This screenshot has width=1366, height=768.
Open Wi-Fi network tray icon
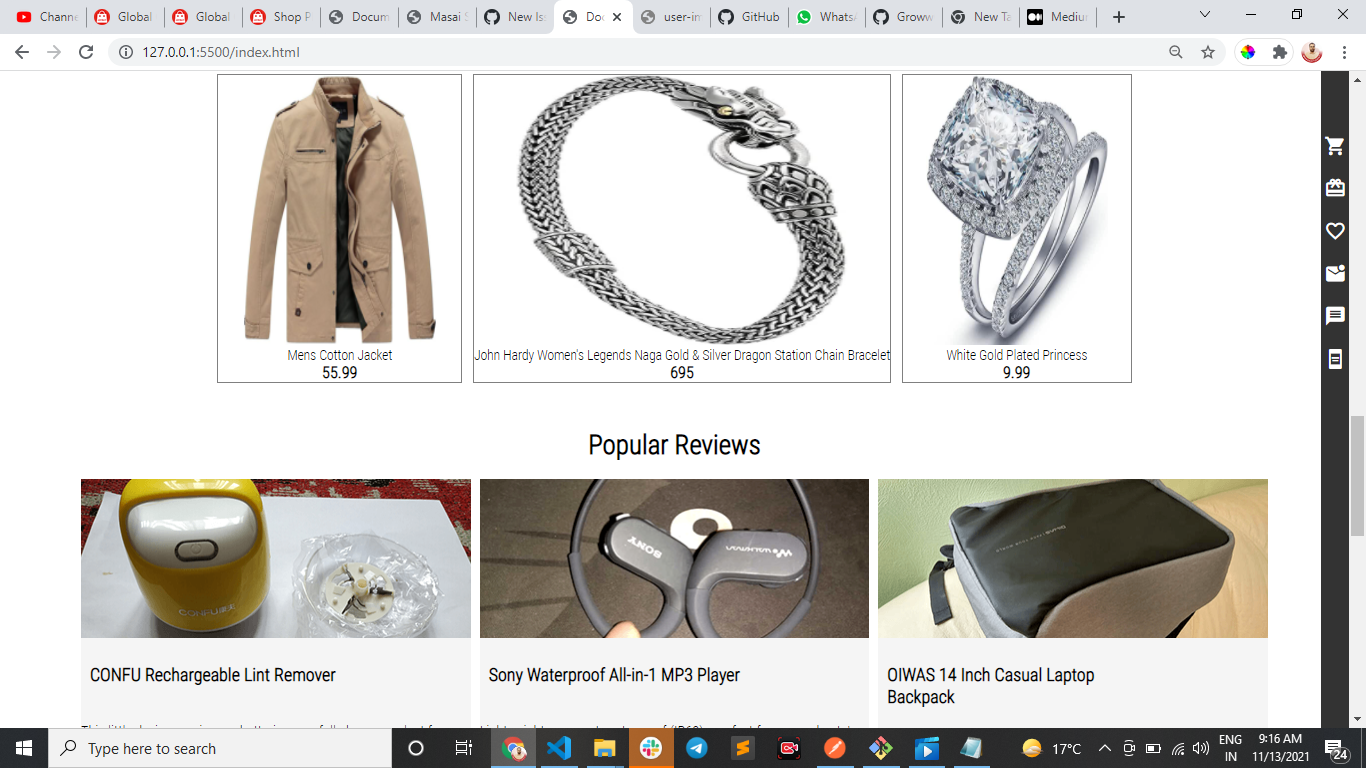[1178, 748]
